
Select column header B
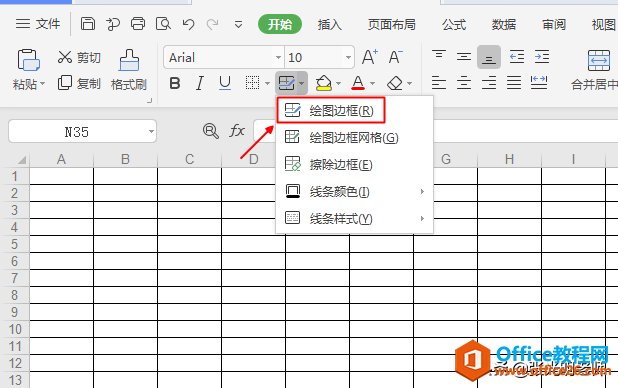(x=125, y=159)
